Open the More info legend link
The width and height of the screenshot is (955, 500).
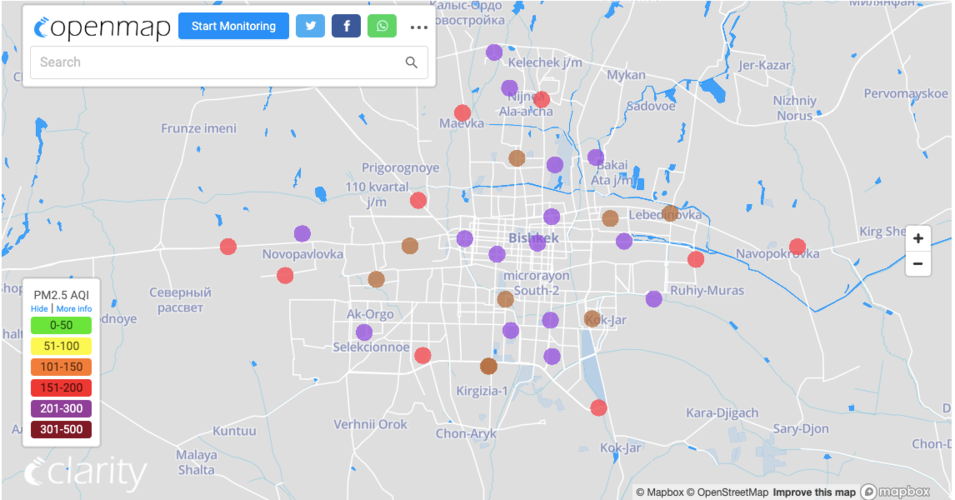74,309
